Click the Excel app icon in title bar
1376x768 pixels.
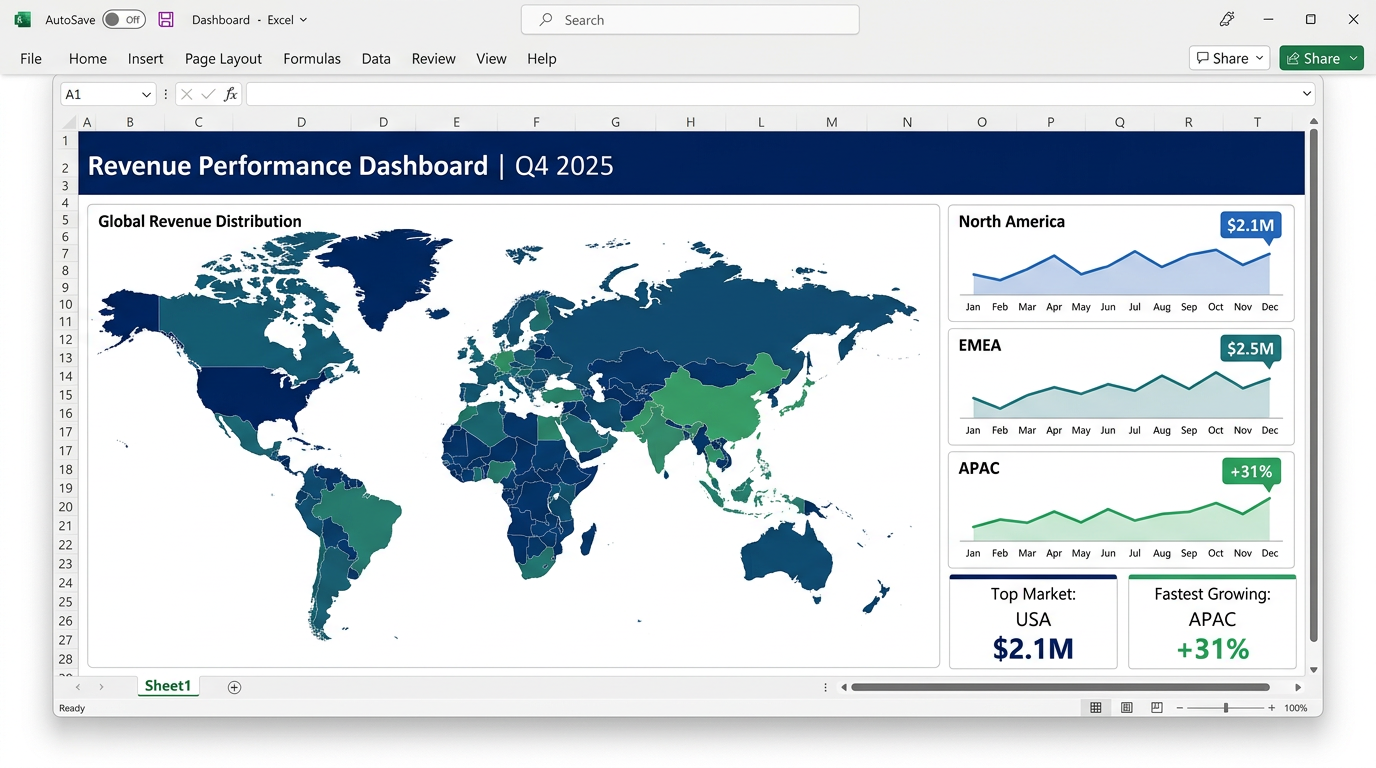click(x=22, y=20)
